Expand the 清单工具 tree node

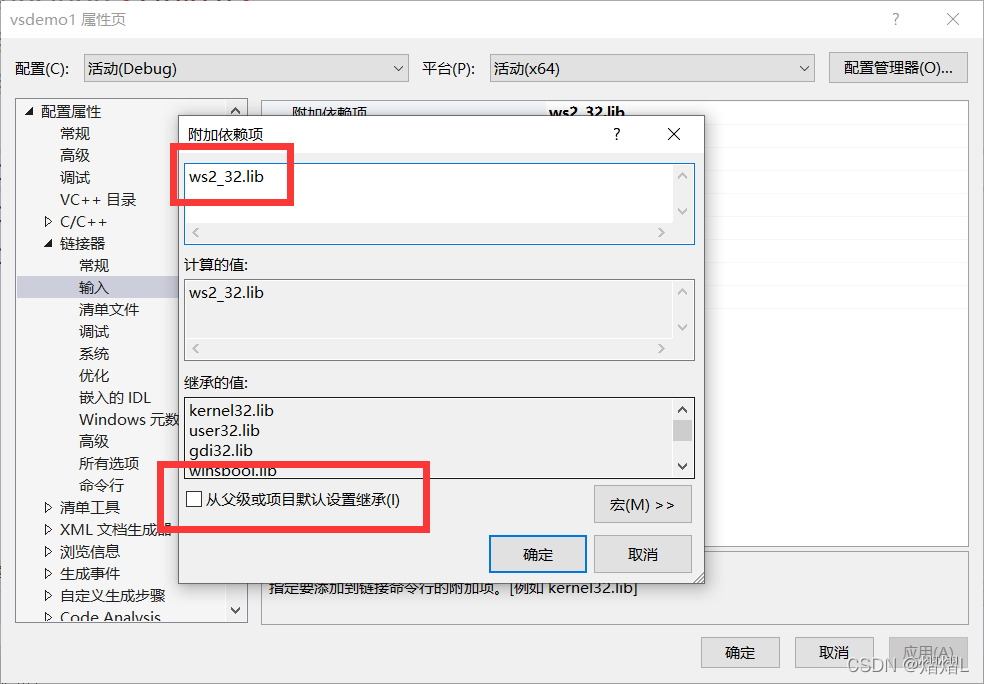pos(48,507)
